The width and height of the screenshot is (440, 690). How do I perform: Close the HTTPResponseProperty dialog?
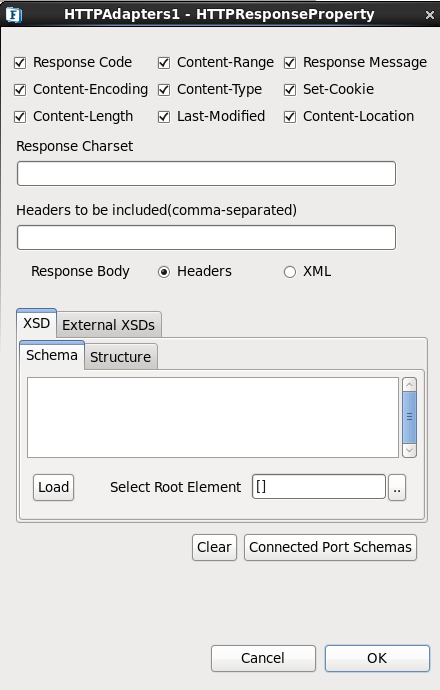(x=429, y=15)
